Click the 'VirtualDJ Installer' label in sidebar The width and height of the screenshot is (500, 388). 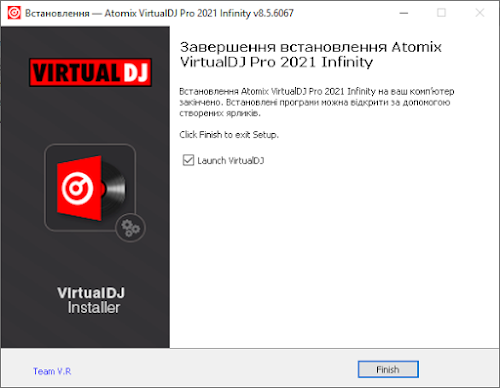point(91,300)
